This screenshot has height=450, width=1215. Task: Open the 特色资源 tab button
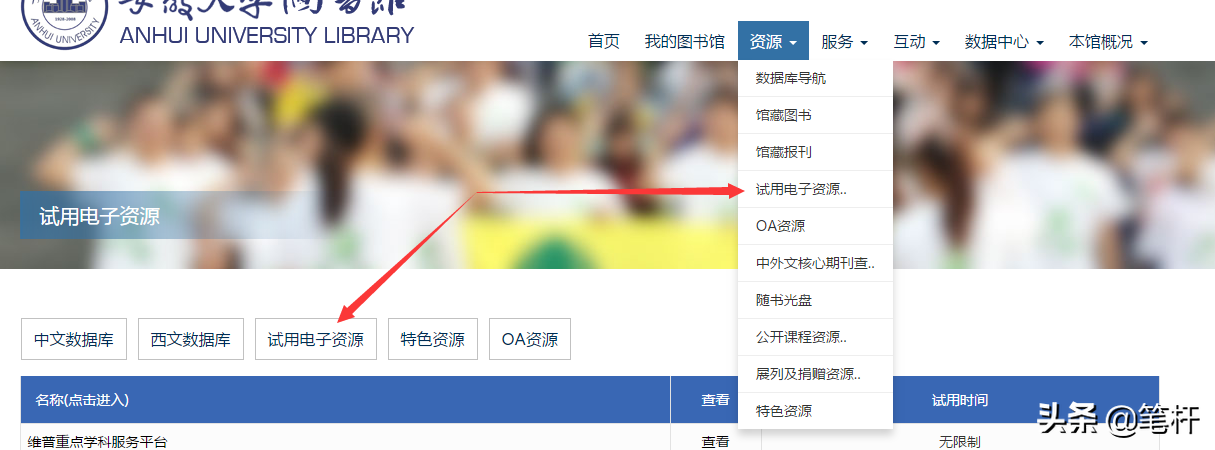tap(432, 339)
